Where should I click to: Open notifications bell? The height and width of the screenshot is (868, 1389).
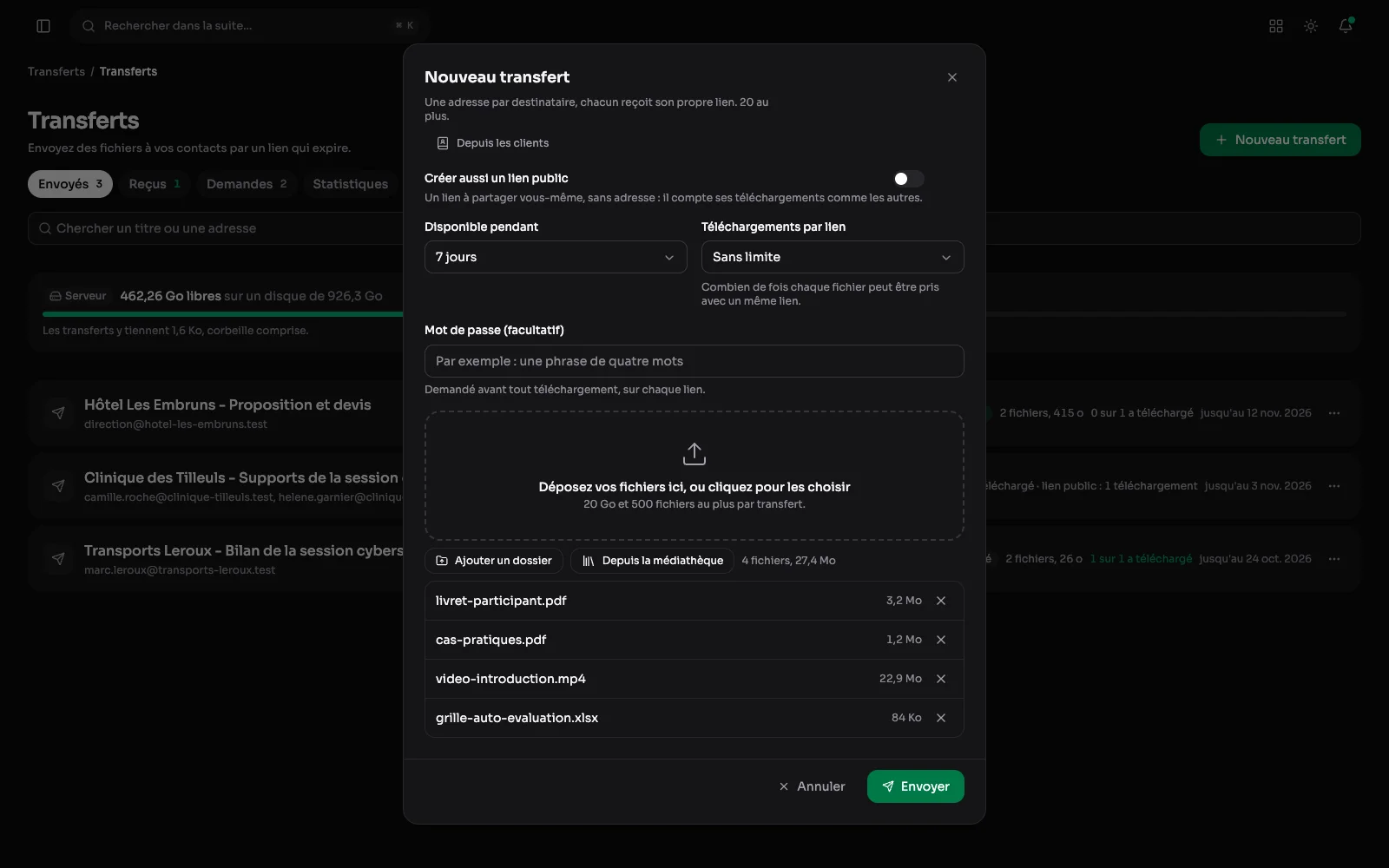pos(1346,26)
